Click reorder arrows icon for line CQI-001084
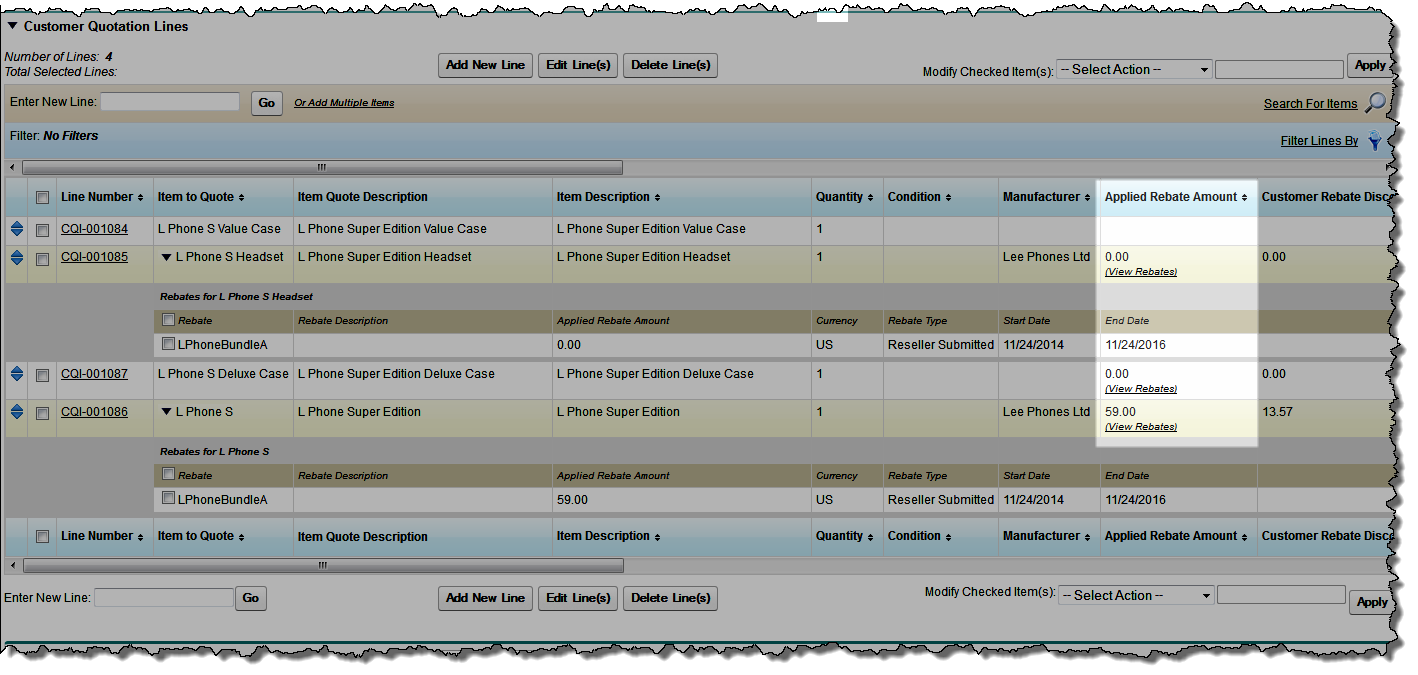 coord(16,229)
